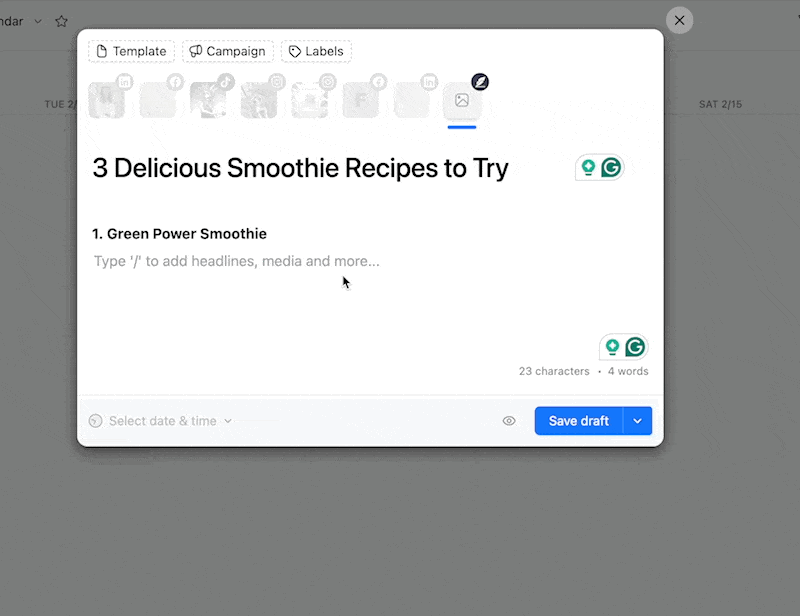The width and height of the screenshot is (800, 616).
Task: Click the green lightbulb icon beside the title
Action: point(588,167)
